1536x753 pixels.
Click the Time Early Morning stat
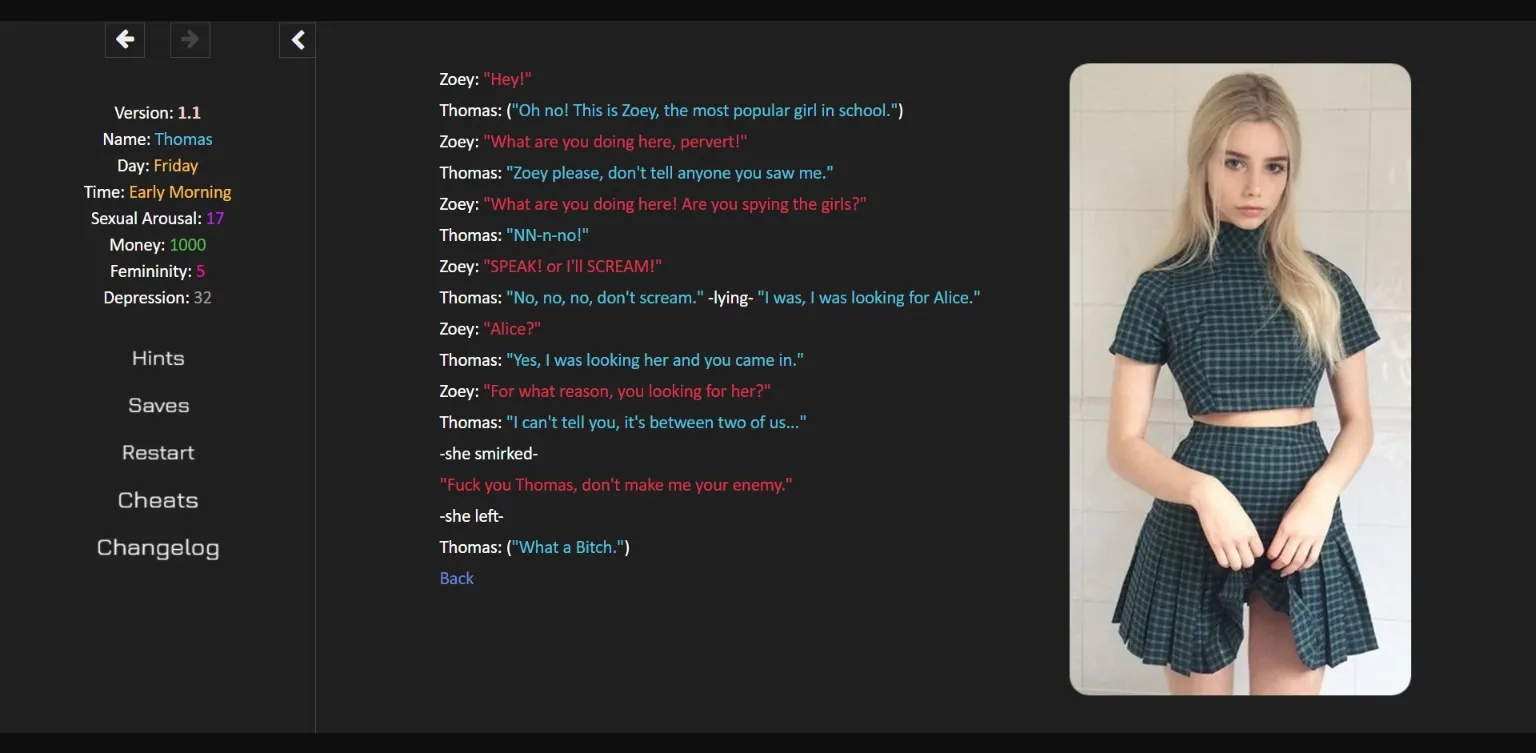(157, 192)
